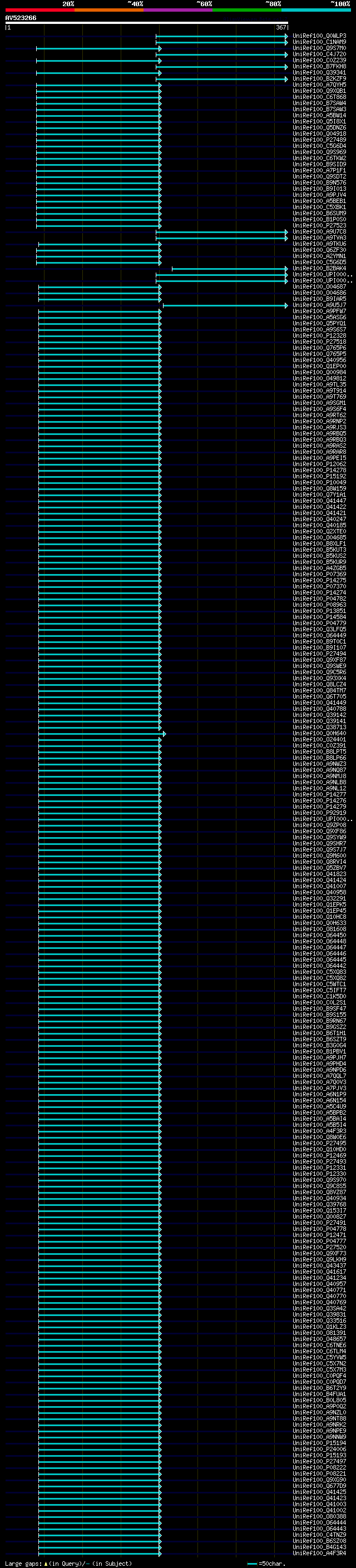356x1568 pixels.
Task: Select hit label UniRef100_P27518
Action: tap(319, 342)
